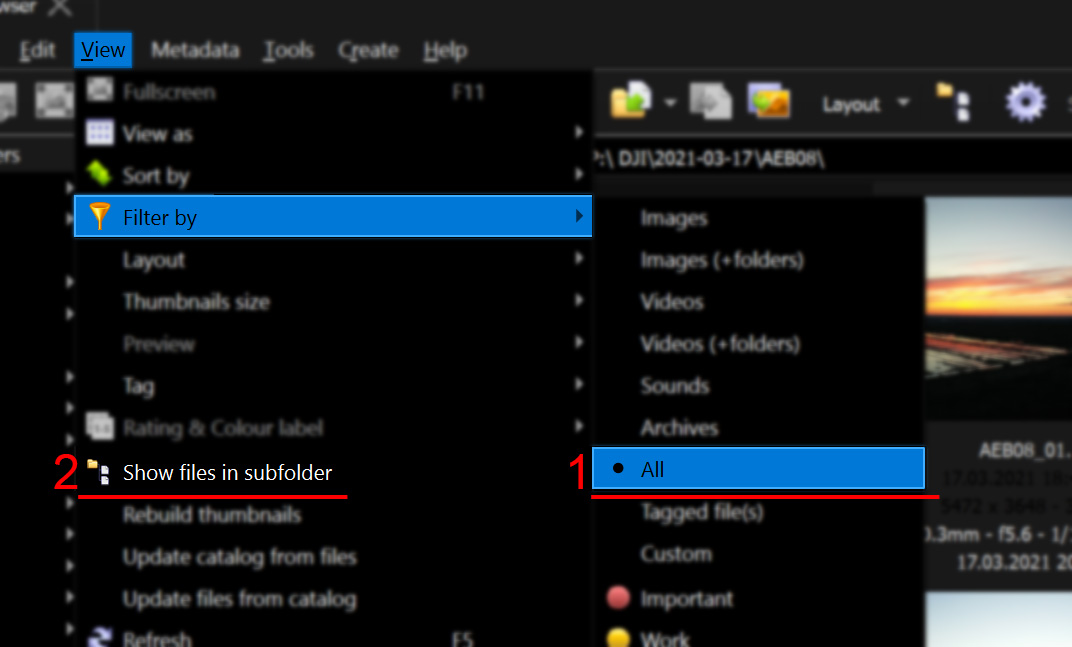Filter by Images only
The height and width of the screenshot is (647, 1072).
(x=758, y=218)
